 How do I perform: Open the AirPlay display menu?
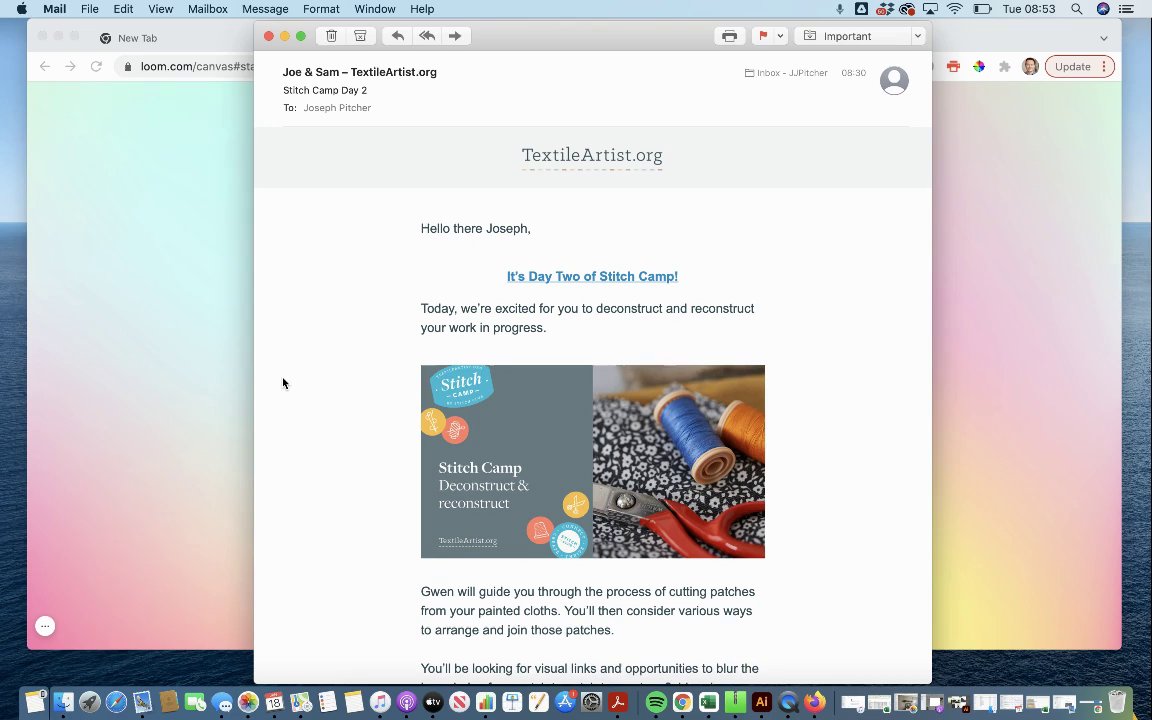930,9
